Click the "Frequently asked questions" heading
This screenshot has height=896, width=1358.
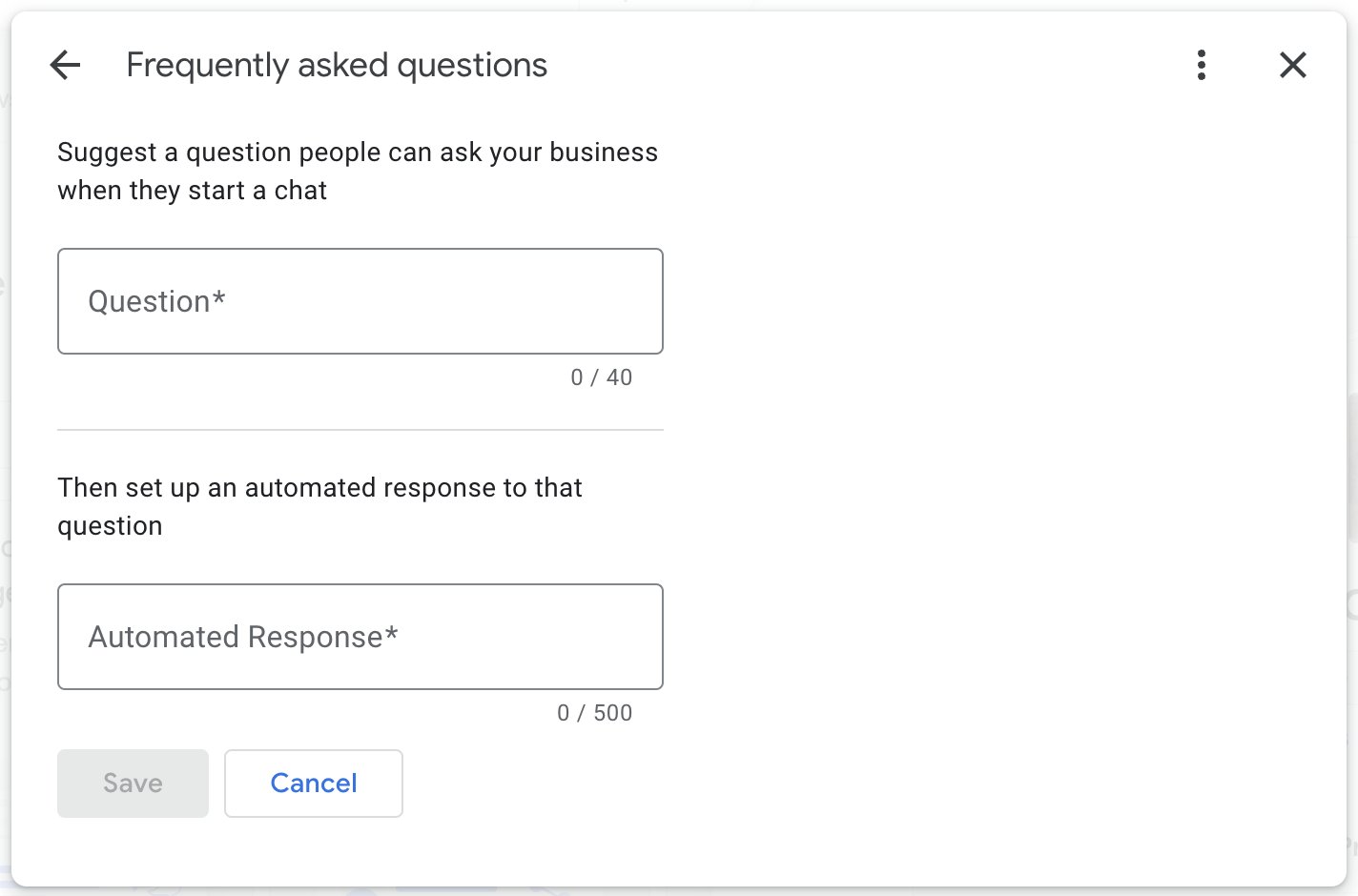point(337,65)
